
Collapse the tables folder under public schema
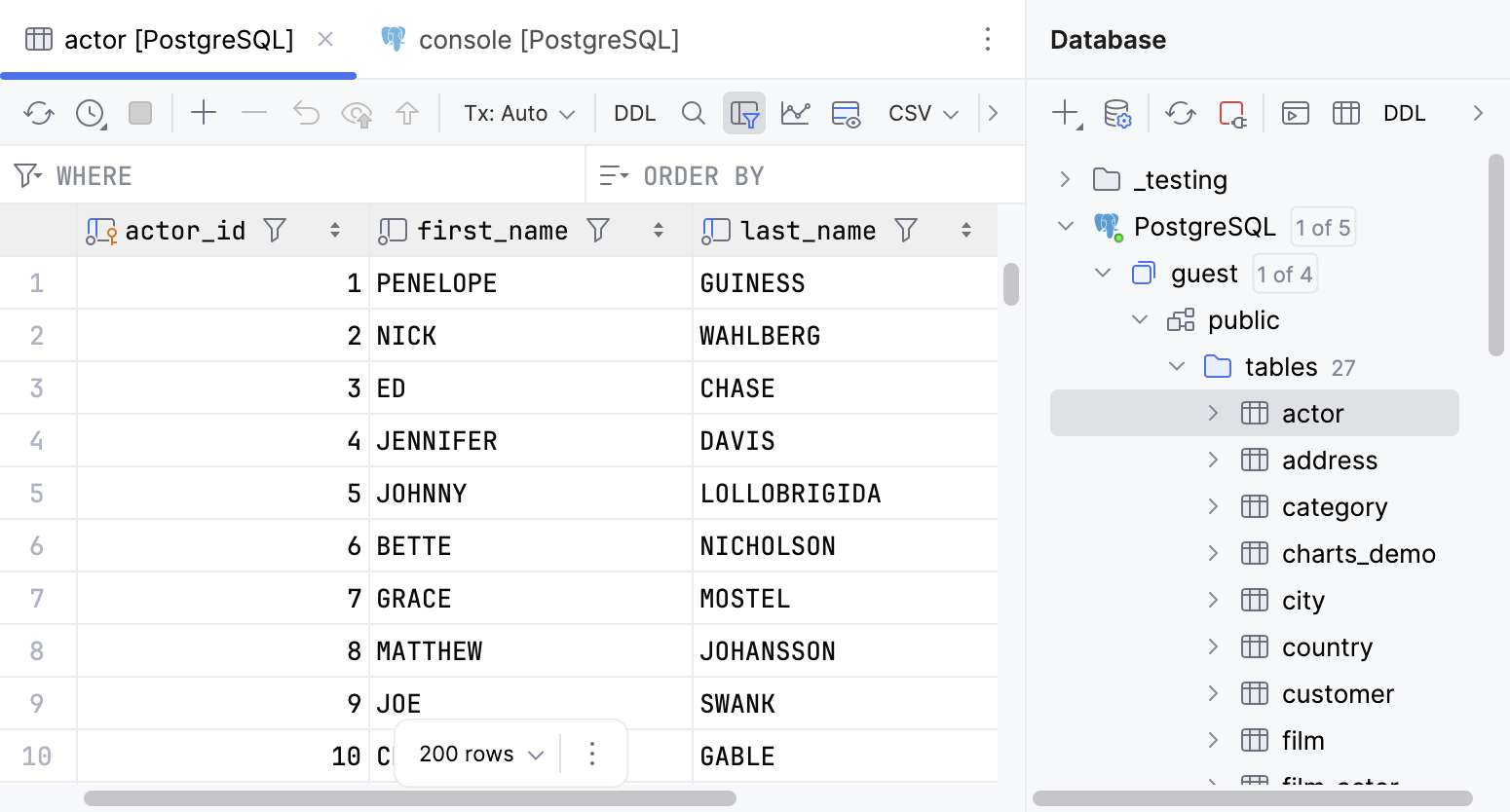tap(1176, 366)
